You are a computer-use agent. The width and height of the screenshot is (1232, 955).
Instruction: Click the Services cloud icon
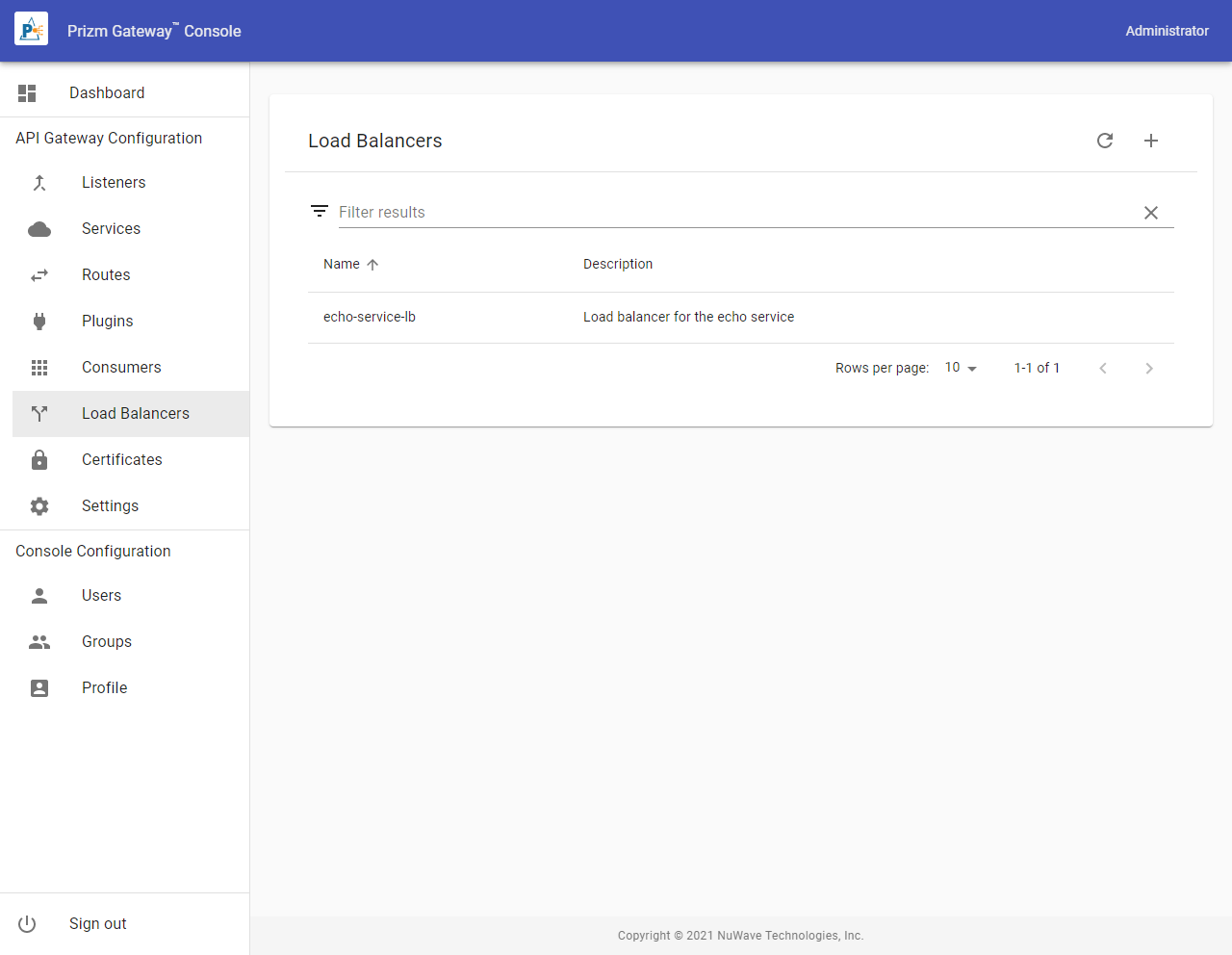coord(39,229)
